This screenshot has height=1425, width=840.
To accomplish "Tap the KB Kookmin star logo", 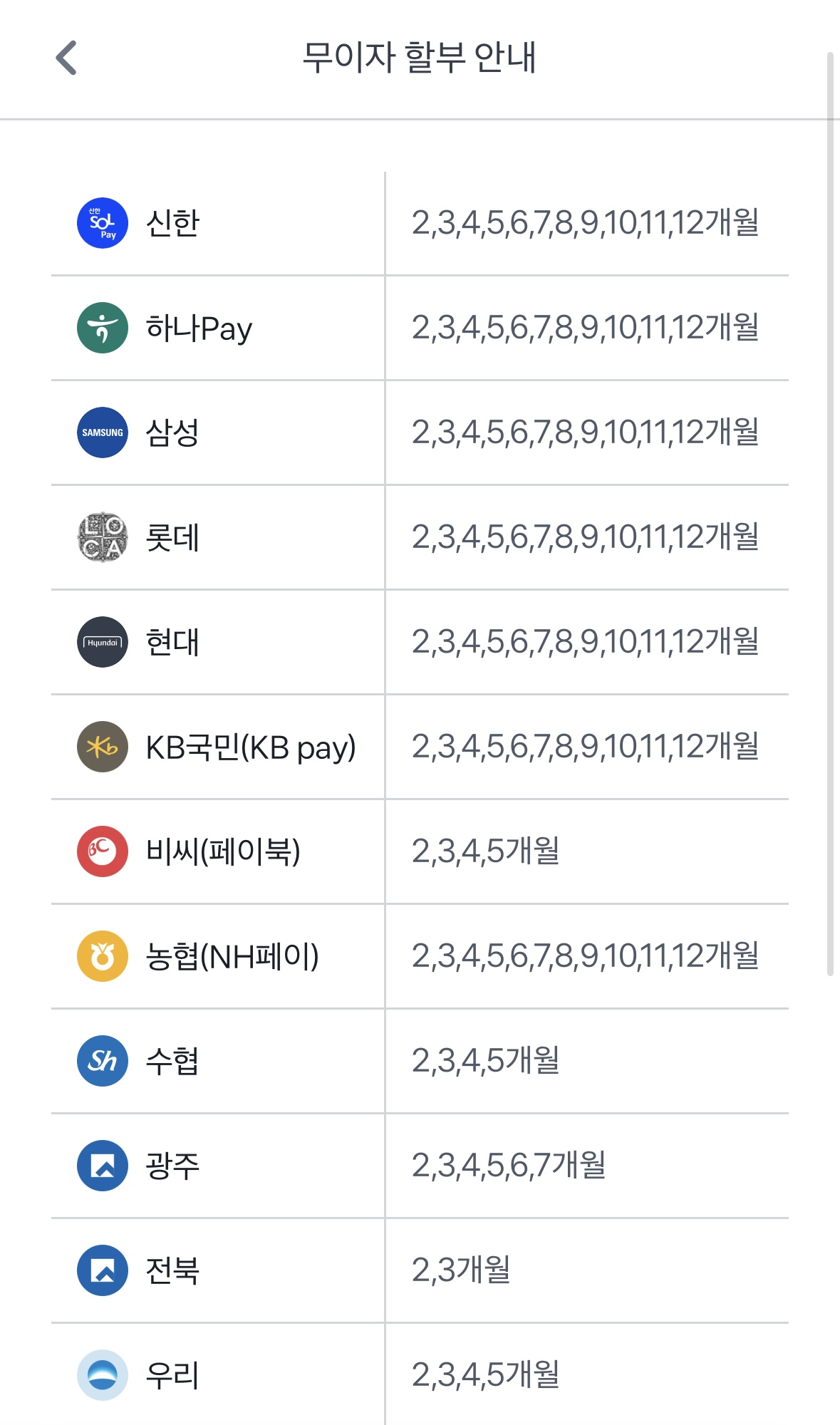I will [103, 747].
